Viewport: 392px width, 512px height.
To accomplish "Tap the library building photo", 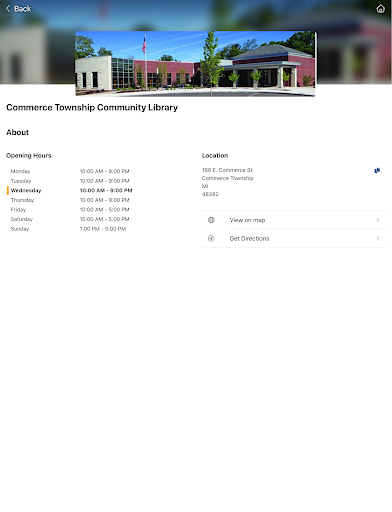I will pyautogui.click(x=195, y=64).
